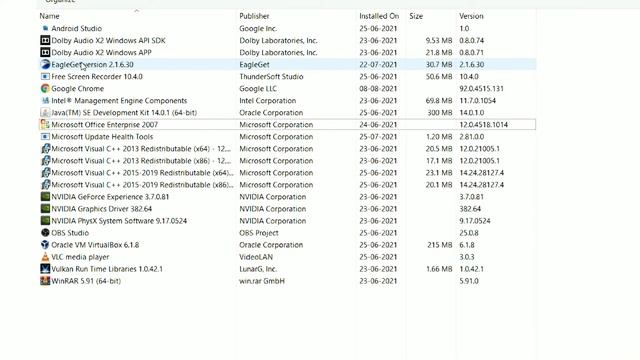Click the ThunderSoft Studio publisher cell
Image resolution: width=640 pixels, height=360 pixels.
click(271, 77)
